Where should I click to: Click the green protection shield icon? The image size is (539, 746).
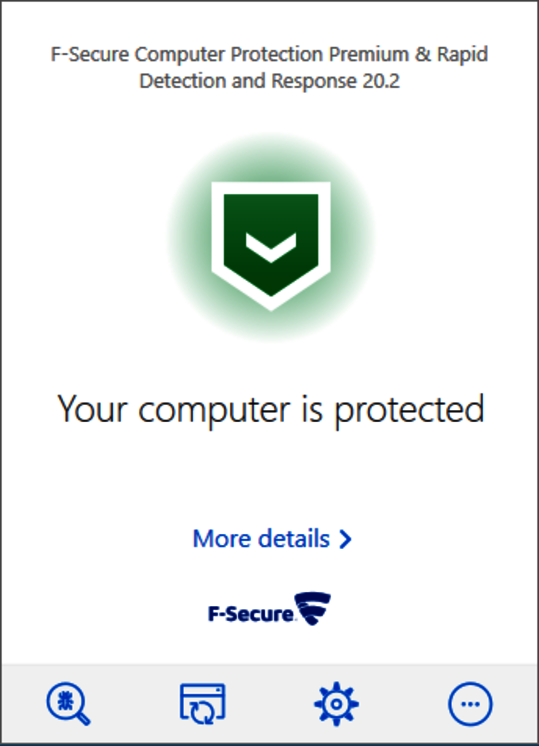click(271, 246)
